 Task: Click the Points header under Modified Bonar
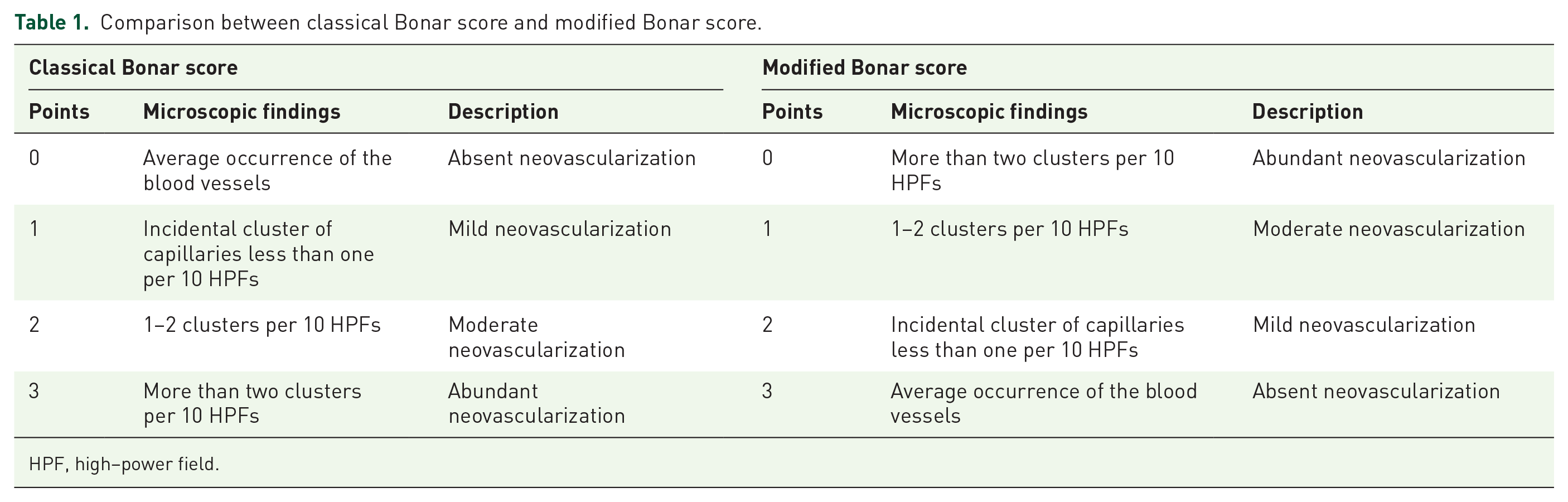point(792,112)
